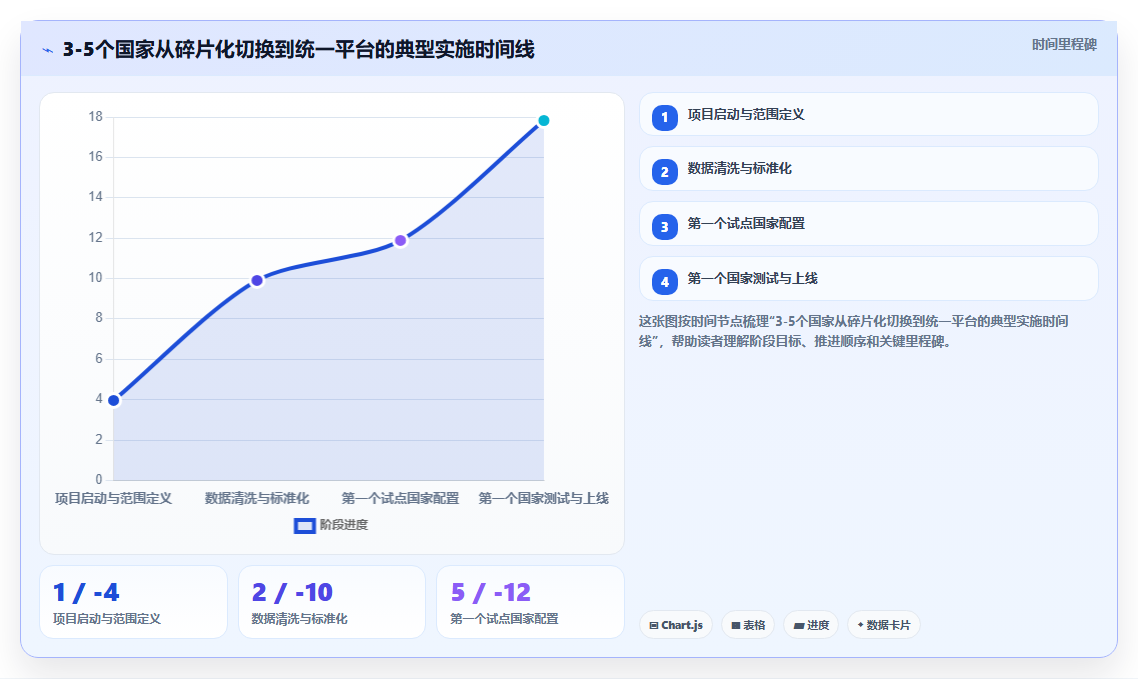This screenshot has height=679, width=1138.
Task: Click the y-axis value 0
Action: click(x=99, y=480)
